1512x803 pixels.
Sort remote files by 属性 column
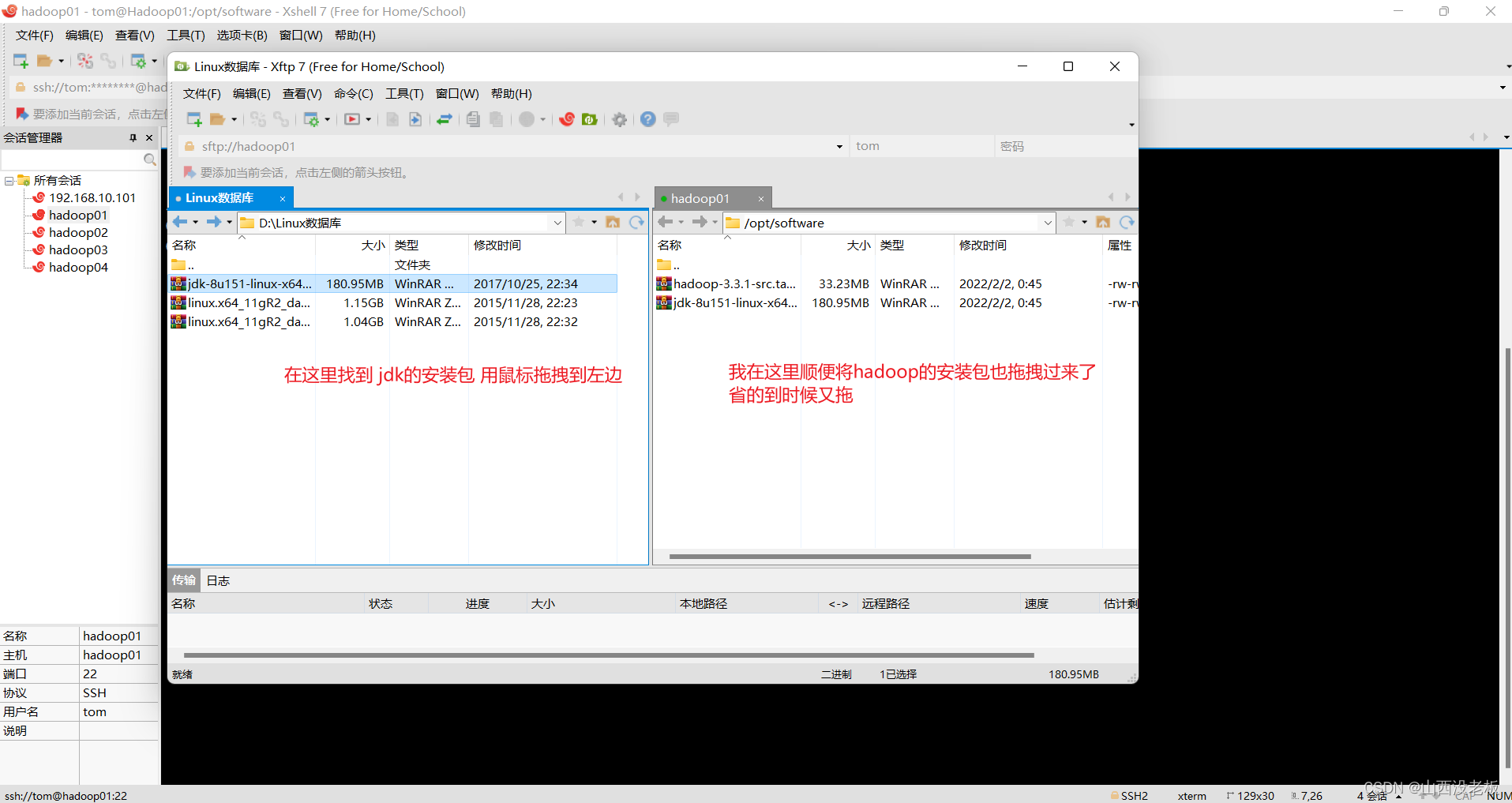tap(1120, 246)
